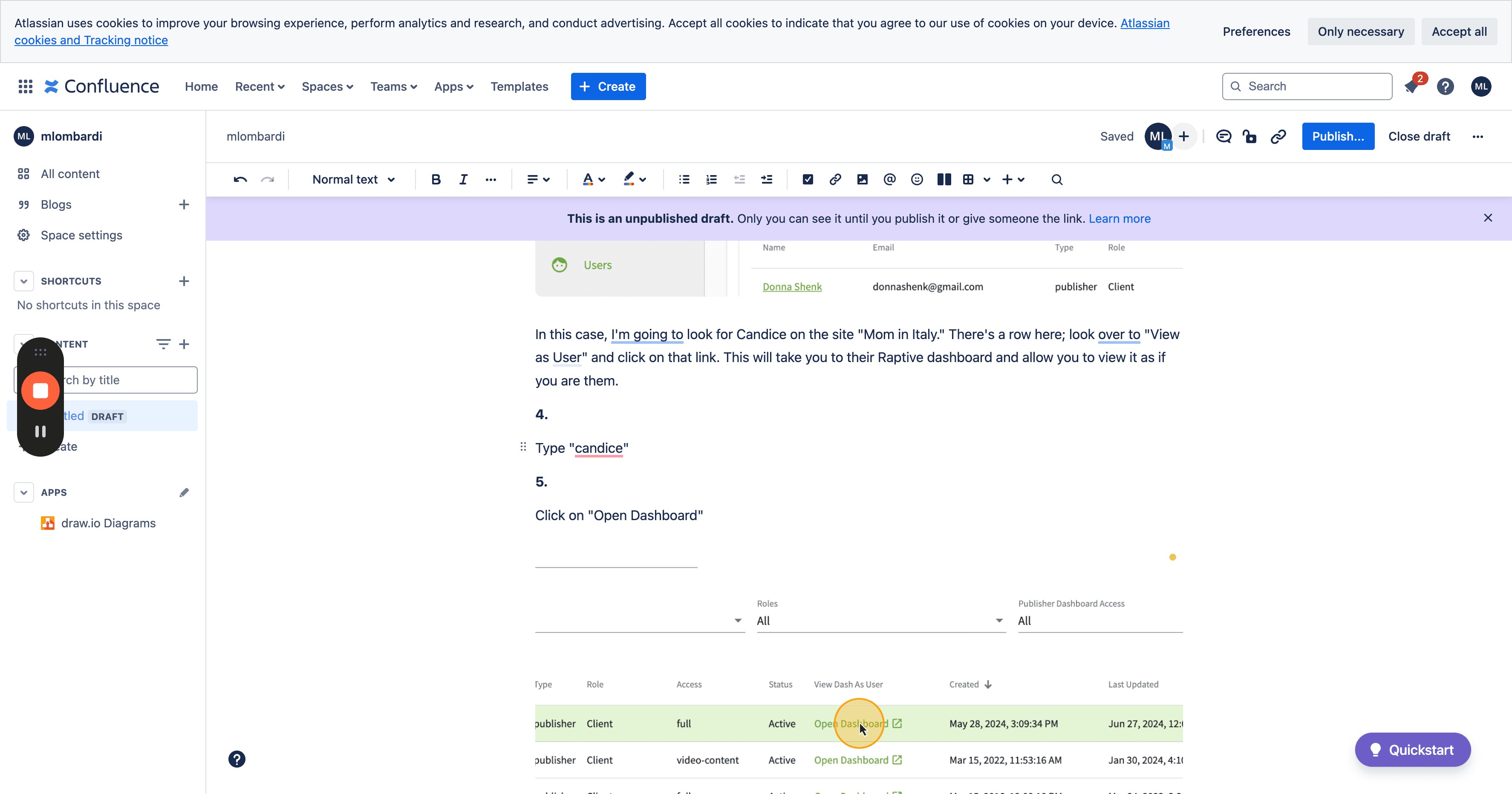Open the app switcher grid
This screenshot has height=794, width=1512.
coord(25,87)
